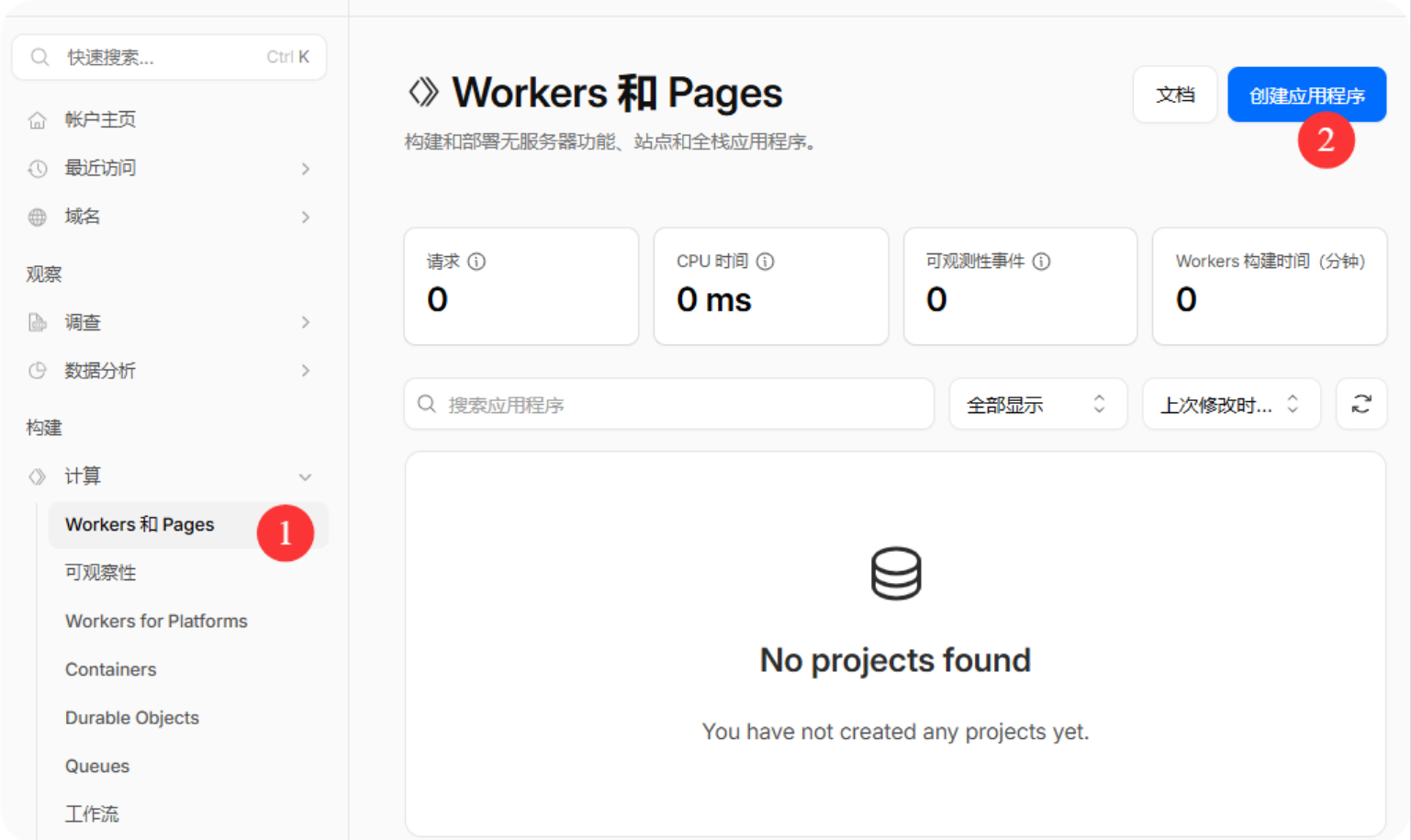Click the No projects found text
The height and width of the screenshot is (840, 1411).
[895, 660]
